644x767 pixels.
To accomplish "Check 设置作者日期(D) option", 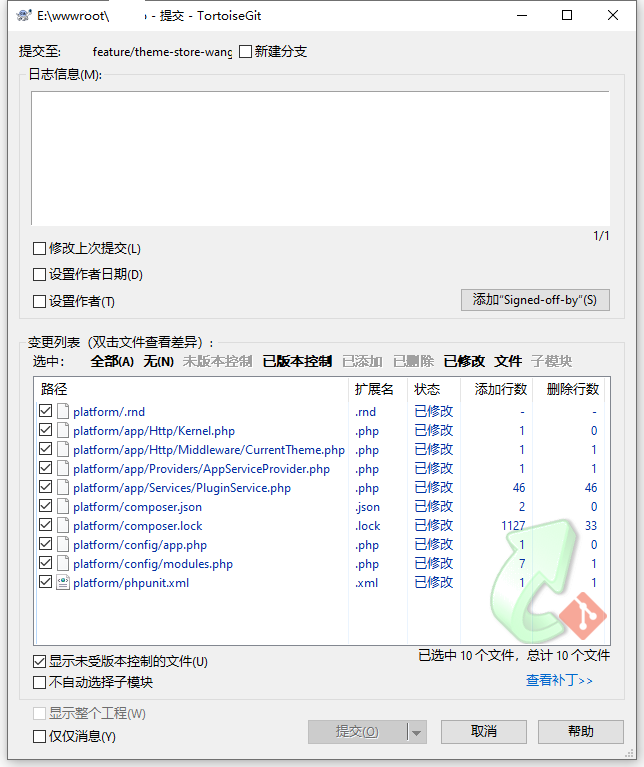I will [39, 274].
